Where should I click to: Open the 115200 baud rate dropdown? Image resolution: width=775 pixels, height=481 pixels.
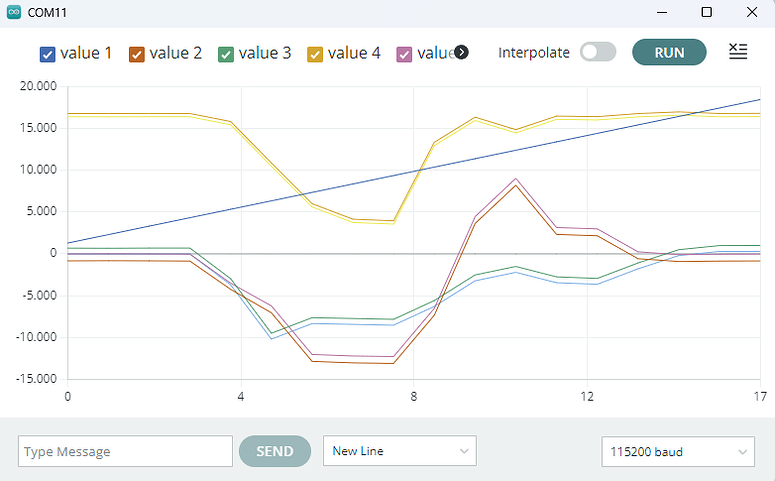(x=678, y=451)
